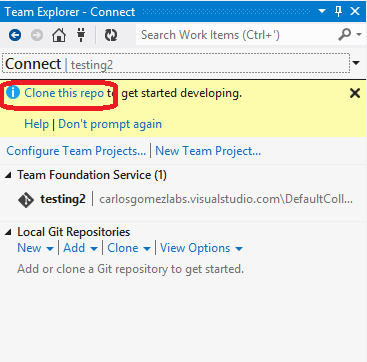The height and width of the screenshot is (362, 367).
Task: Click the Connect | testing2 page header
Action: pos(176,63)
